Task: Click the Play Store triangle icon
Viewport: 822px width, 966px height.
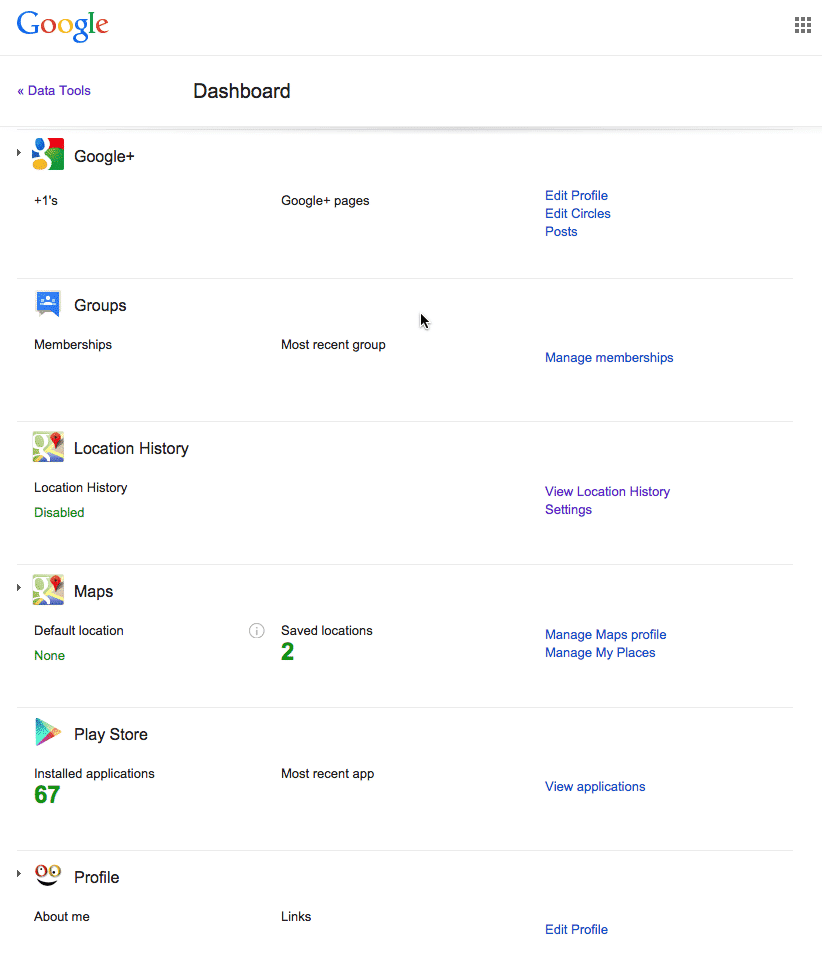Action: (48, 733)
